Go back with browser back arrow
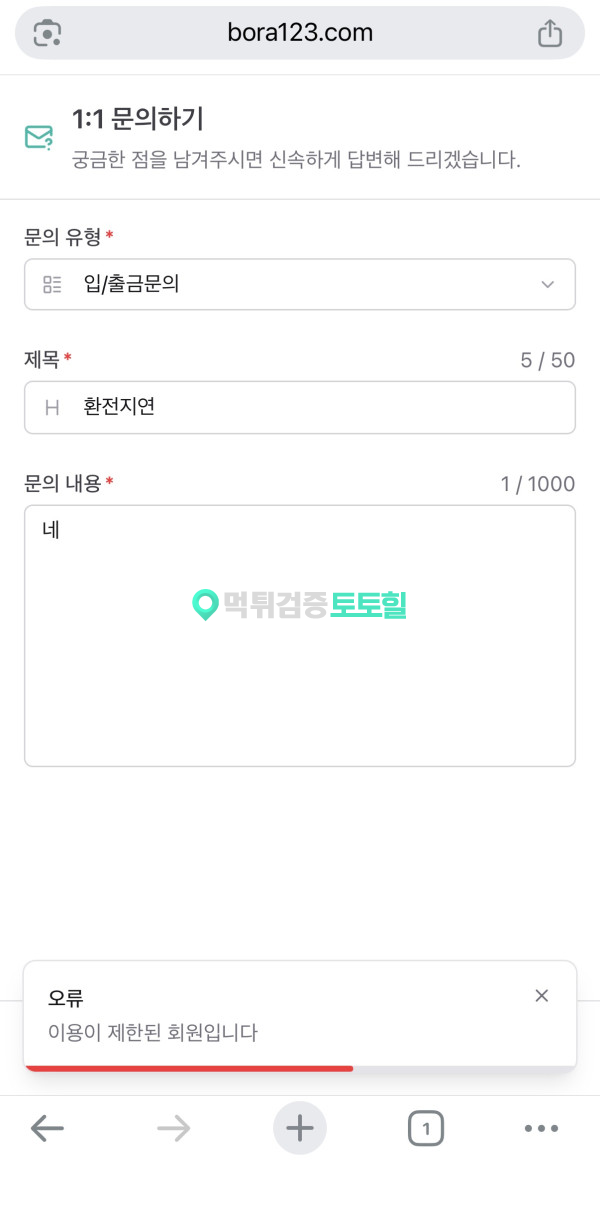 click(47, 1129)
